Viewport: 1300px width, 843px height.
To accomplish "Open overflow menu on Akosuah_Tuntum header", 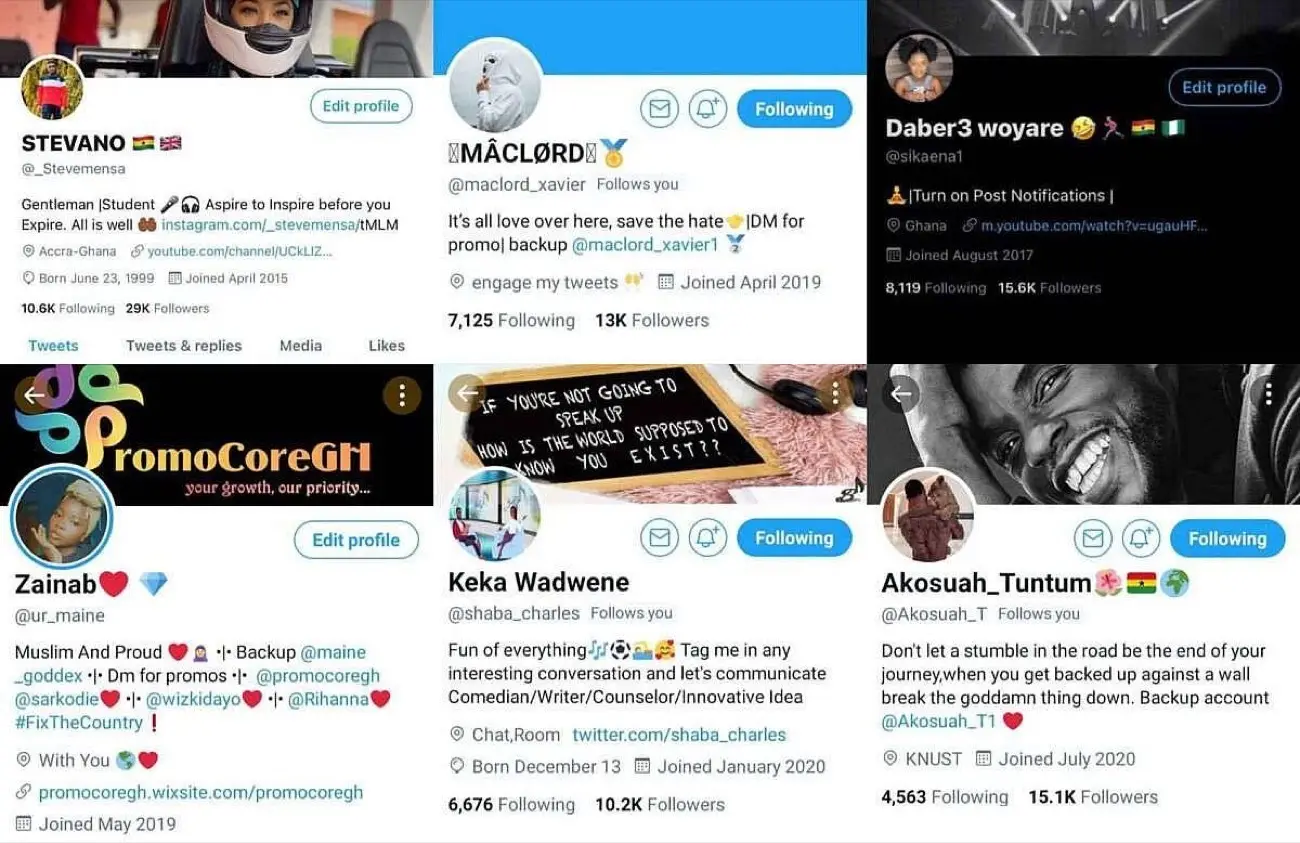I will click(x=1268, y=393).
